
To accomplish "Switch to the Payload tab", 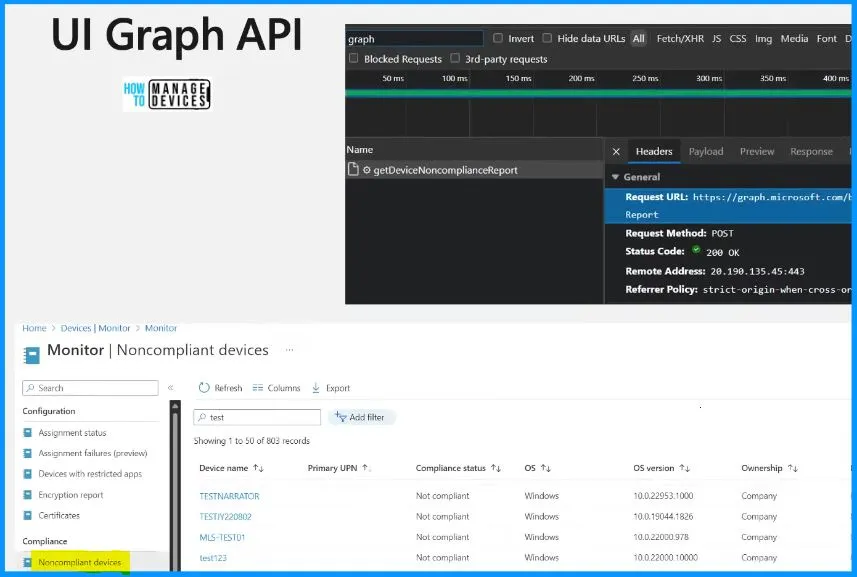I will click(706, 151).
